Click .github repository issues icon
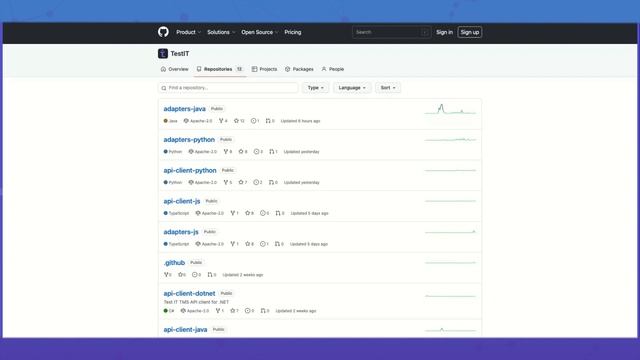Screen dimensions: 640x360 [x=195, y=275]
